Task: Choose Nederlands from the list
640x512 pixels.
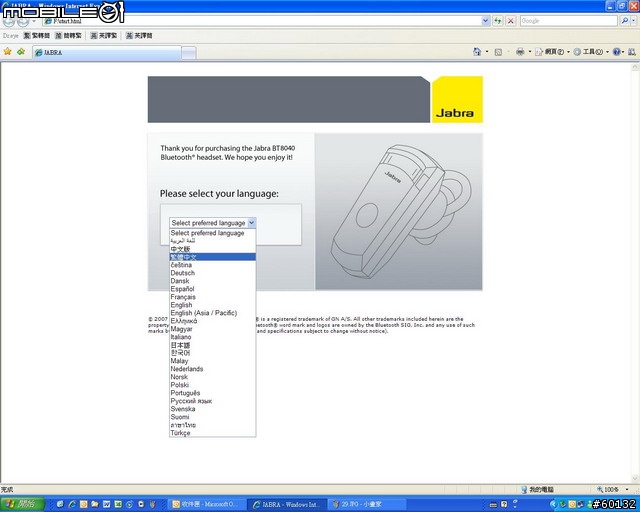Action: coord(213,369)
